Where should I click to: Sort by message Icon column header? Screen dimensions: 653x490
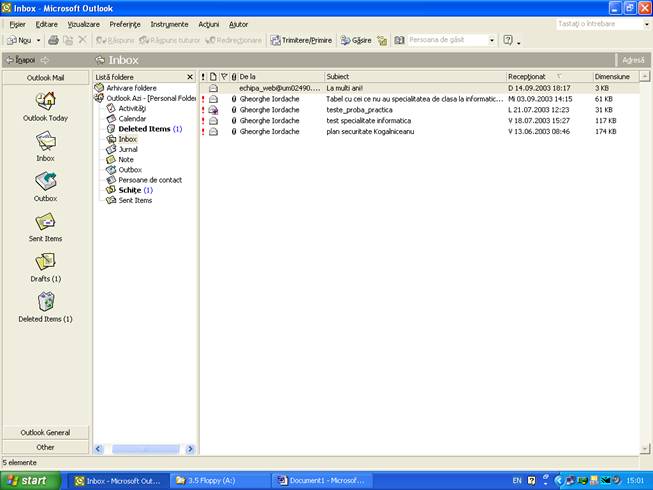point(213,77)
